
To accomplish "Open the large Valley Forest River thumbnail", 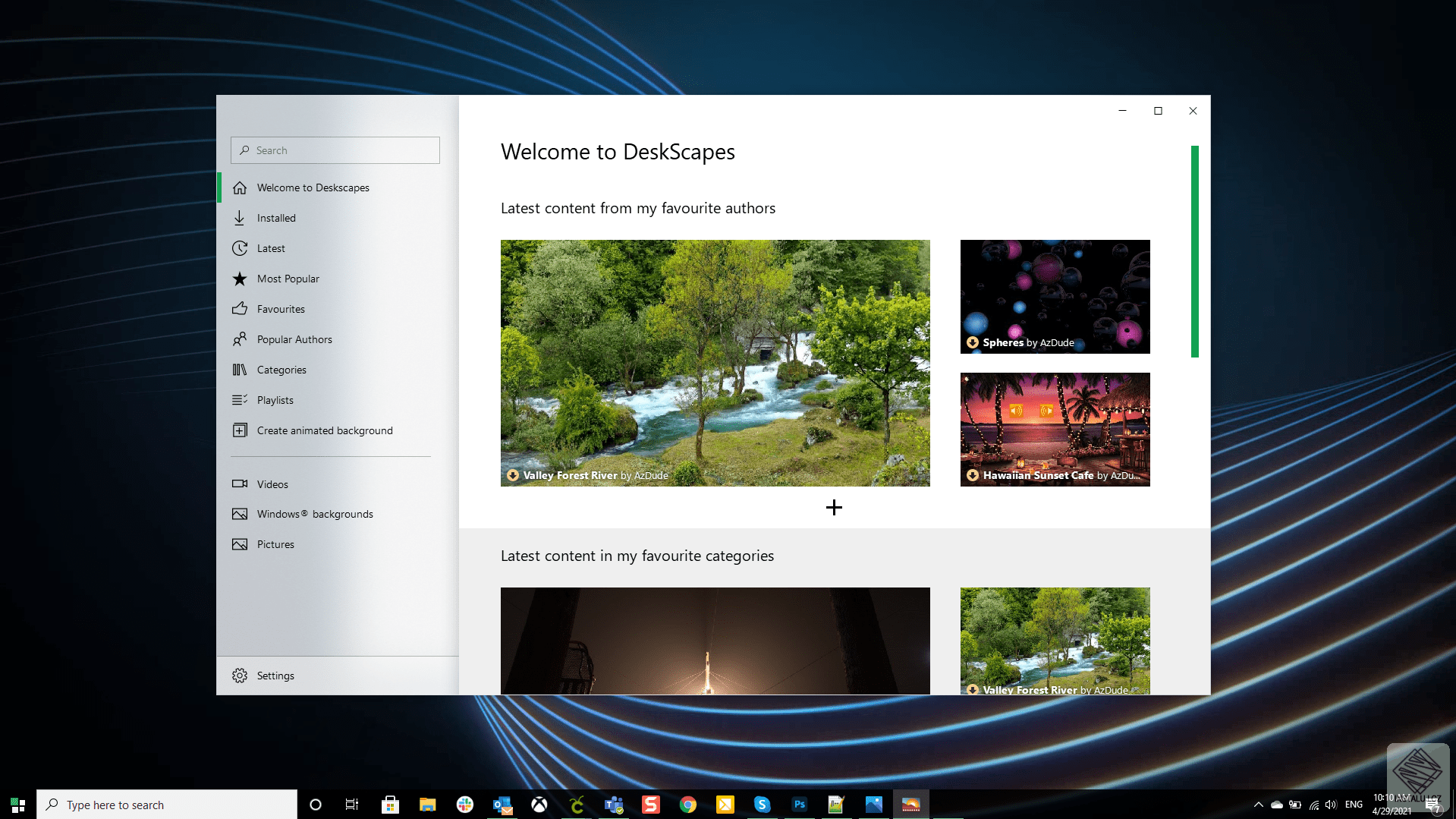I will click(x=715, y=363).
